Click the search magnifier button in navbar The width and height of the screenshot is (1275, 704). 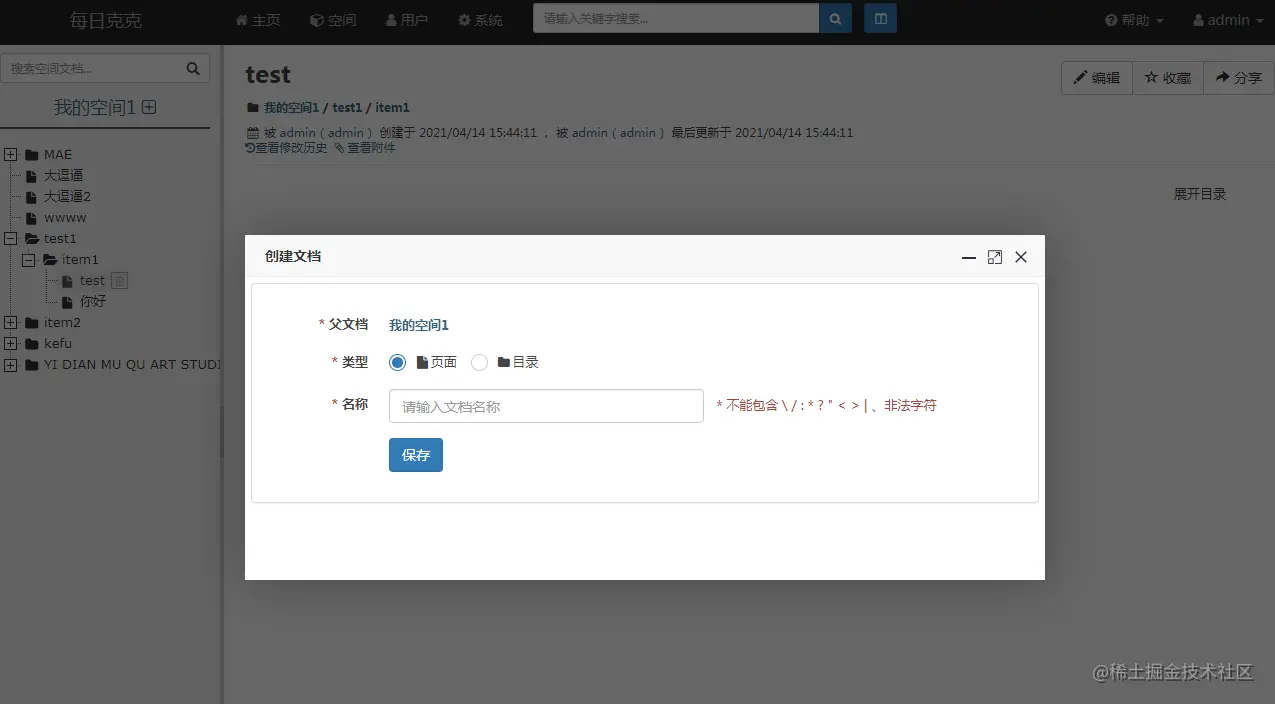pyautogui.click(x=835, y=19)
